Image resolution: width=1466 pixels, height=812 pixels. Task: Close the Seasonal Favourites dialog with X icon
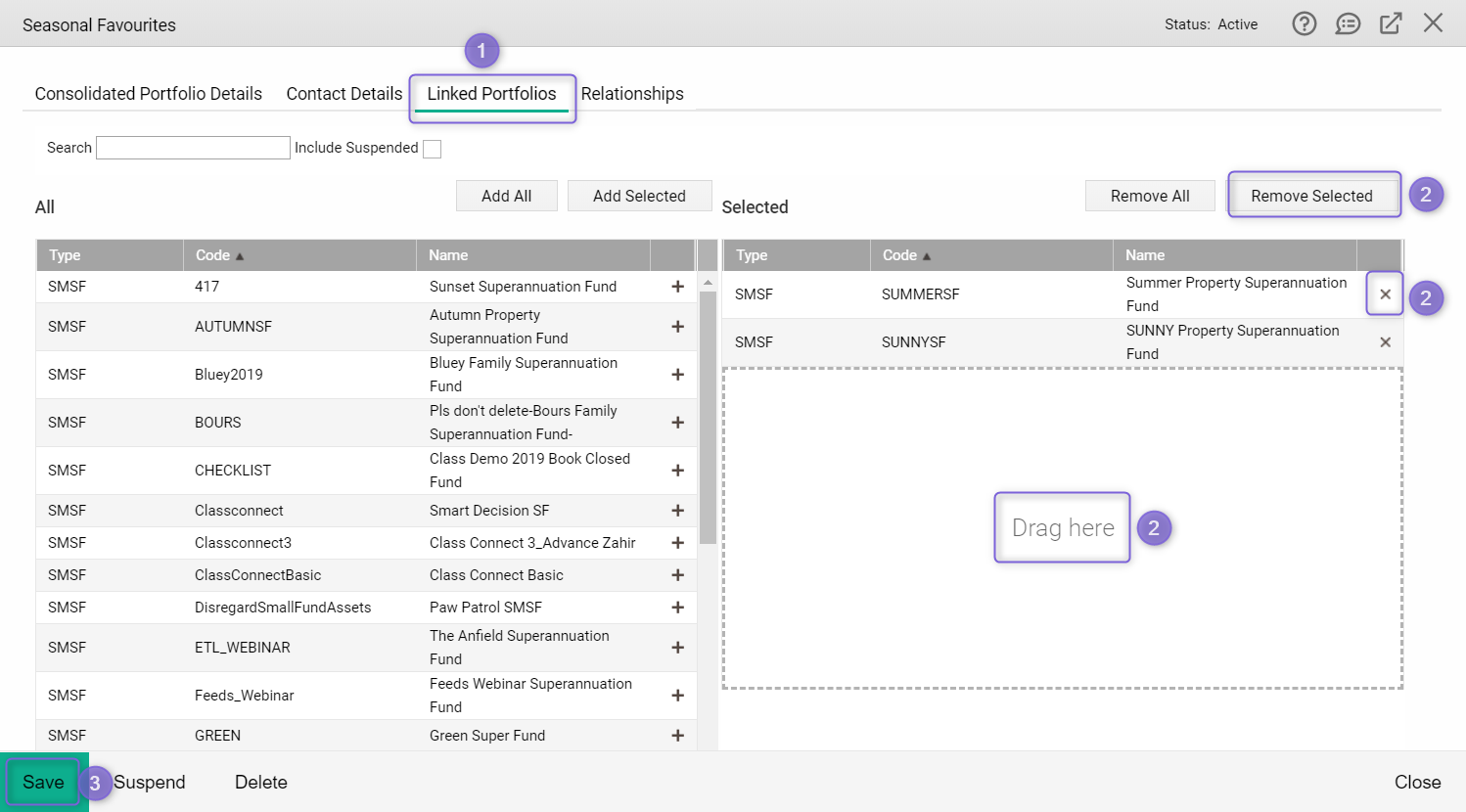point(1433,23)
